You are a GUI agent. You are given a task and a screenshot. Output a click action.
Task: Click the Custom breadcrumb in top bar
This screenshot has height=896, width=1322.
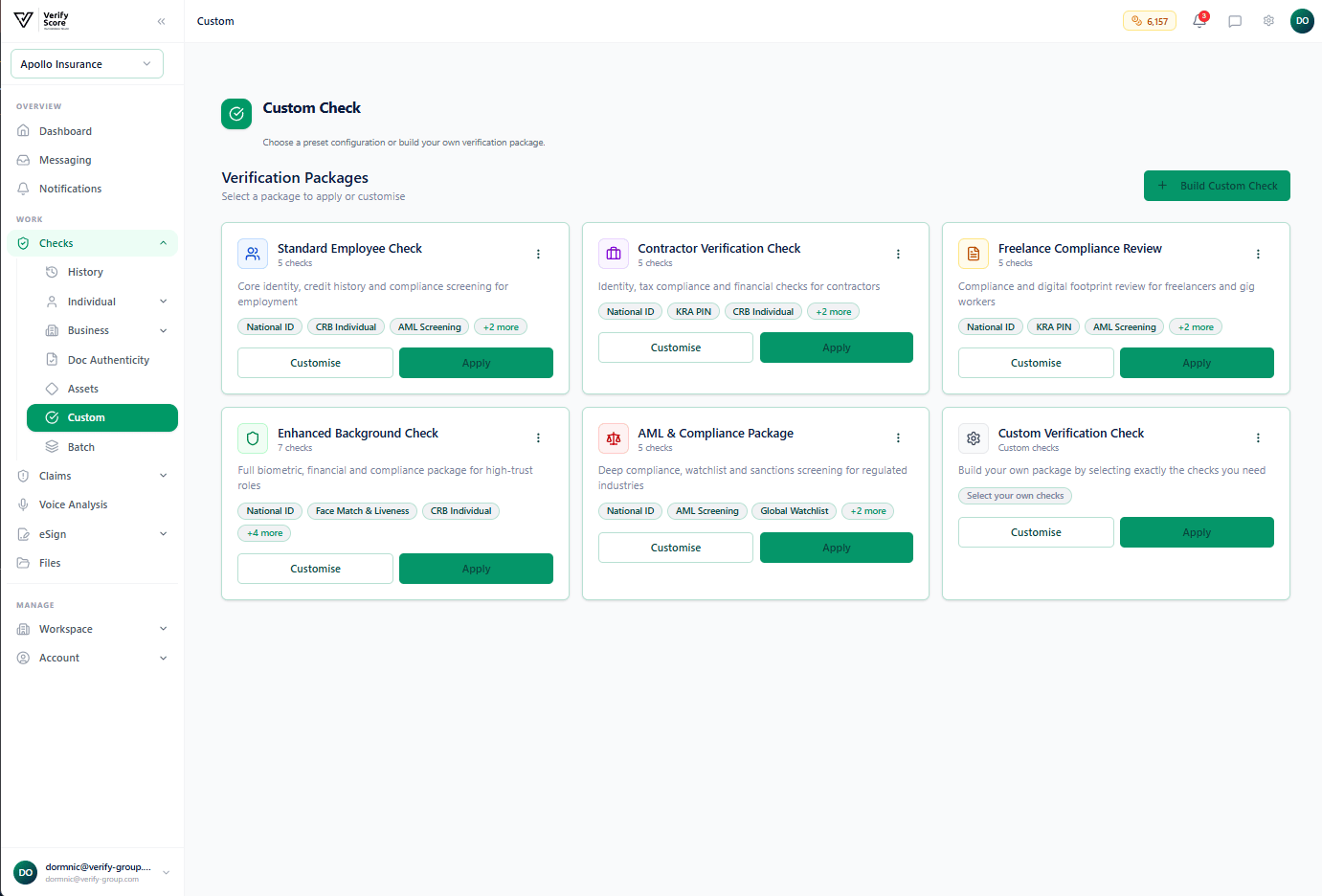pyautogui.click(x=215, y=21)
